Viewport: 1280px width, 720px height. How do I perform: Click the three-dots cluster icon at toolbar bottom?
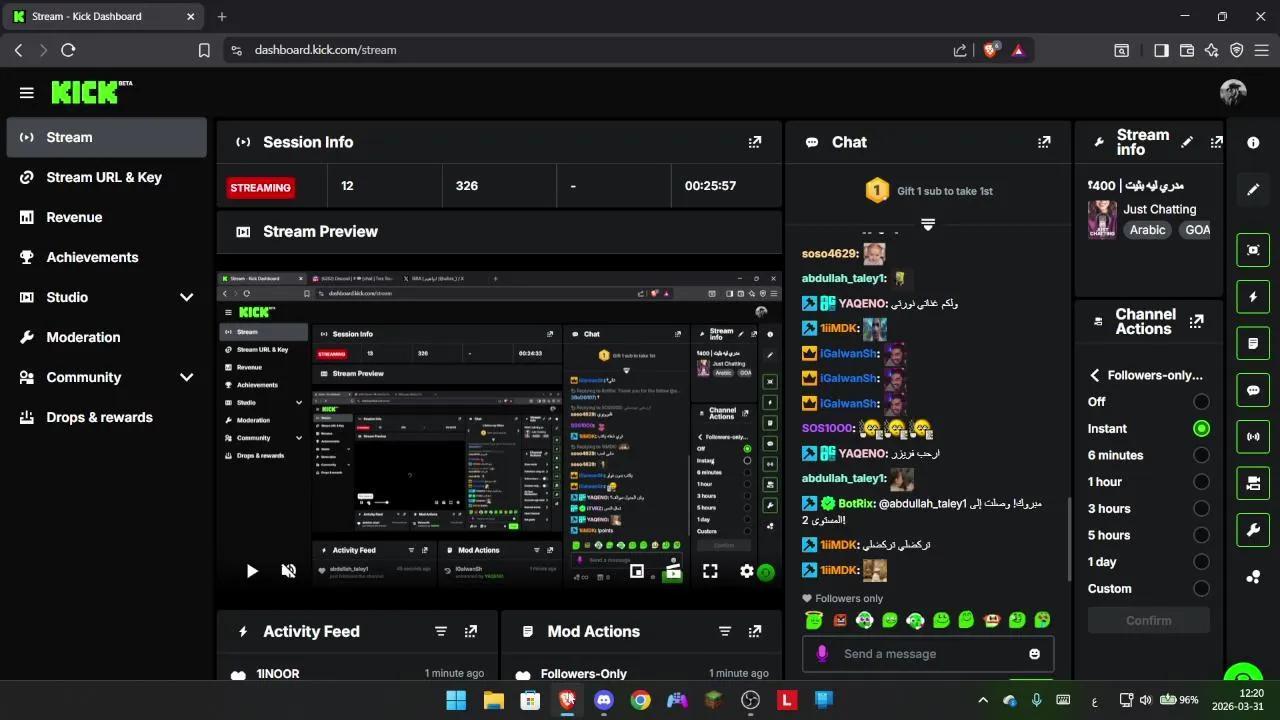[1253, 577]
